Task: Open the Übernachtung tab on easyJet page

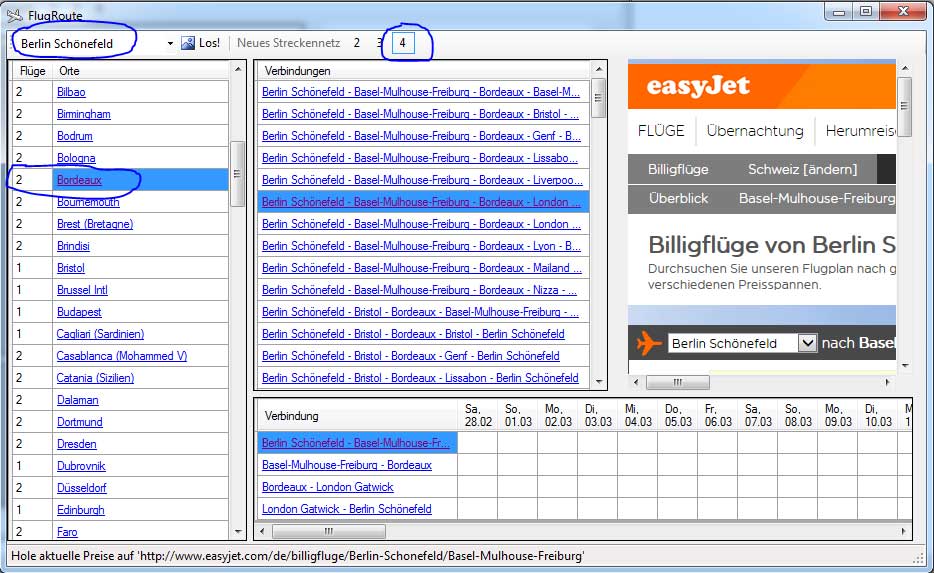Action: point(754,131)
